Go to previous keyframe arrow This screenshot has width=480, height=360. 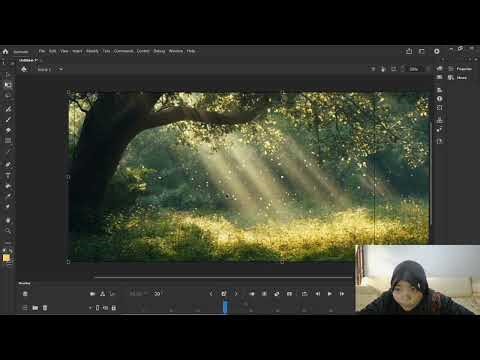click(x=211, y=294)
